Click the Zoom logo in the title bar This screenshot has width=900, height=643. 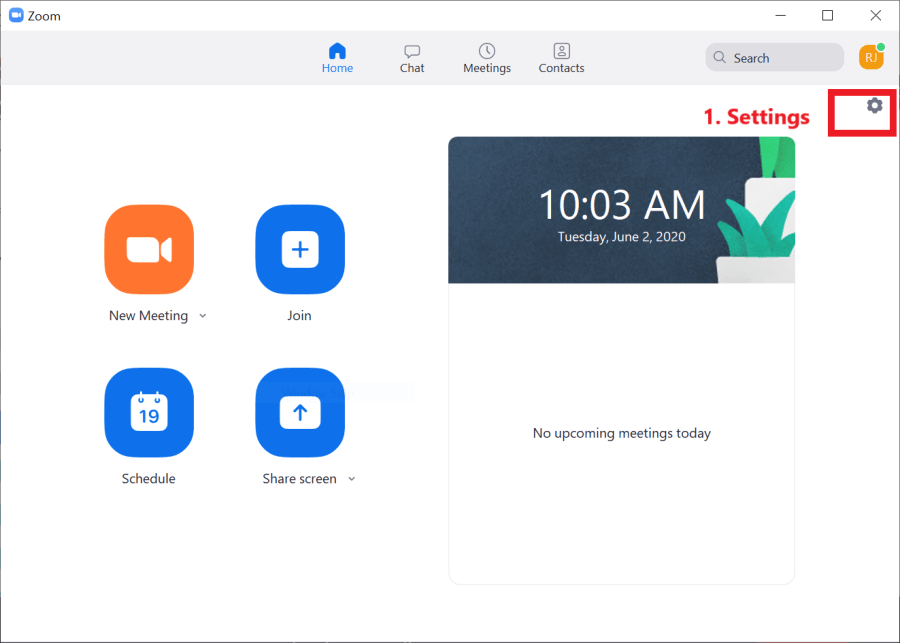tap(16, 16)
